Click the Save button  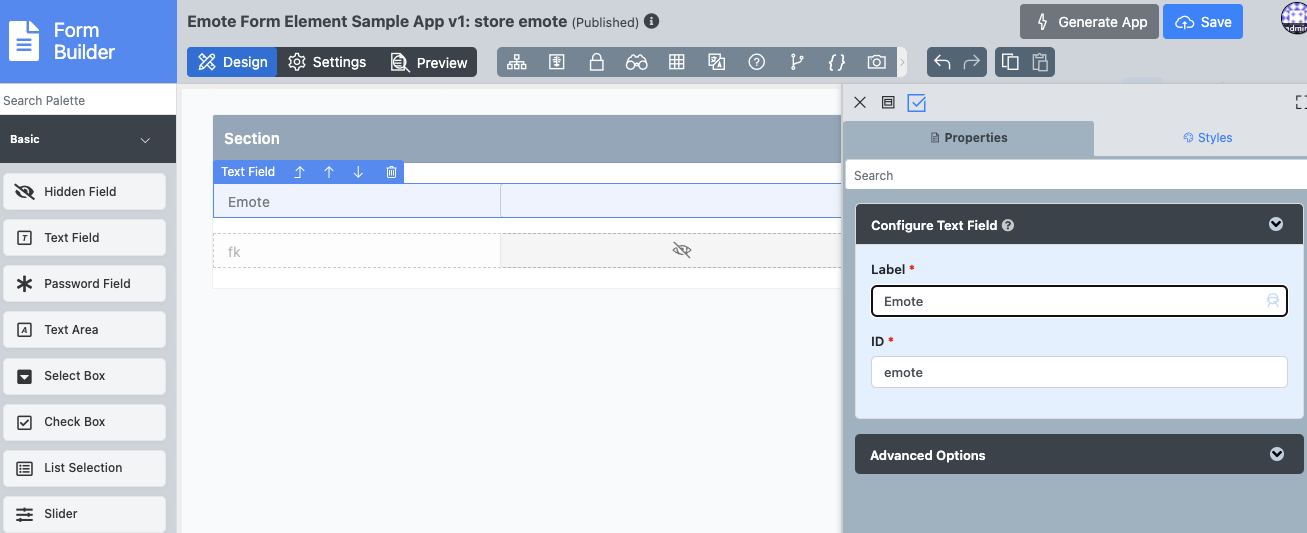1203,22
